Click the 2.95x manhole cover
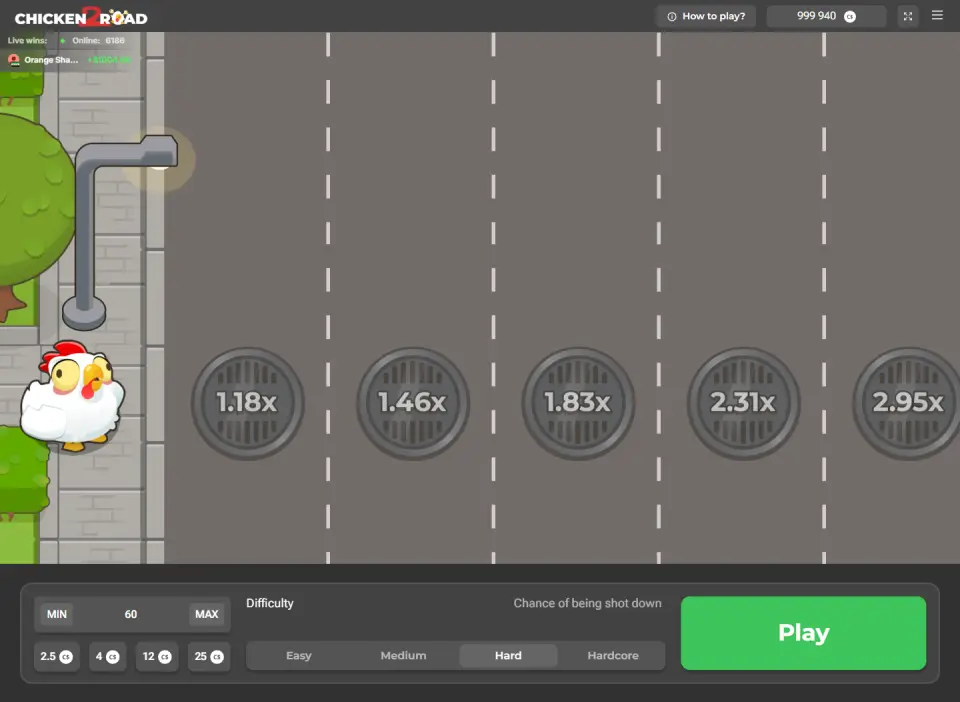960x702 pixels. pos(907,403)
